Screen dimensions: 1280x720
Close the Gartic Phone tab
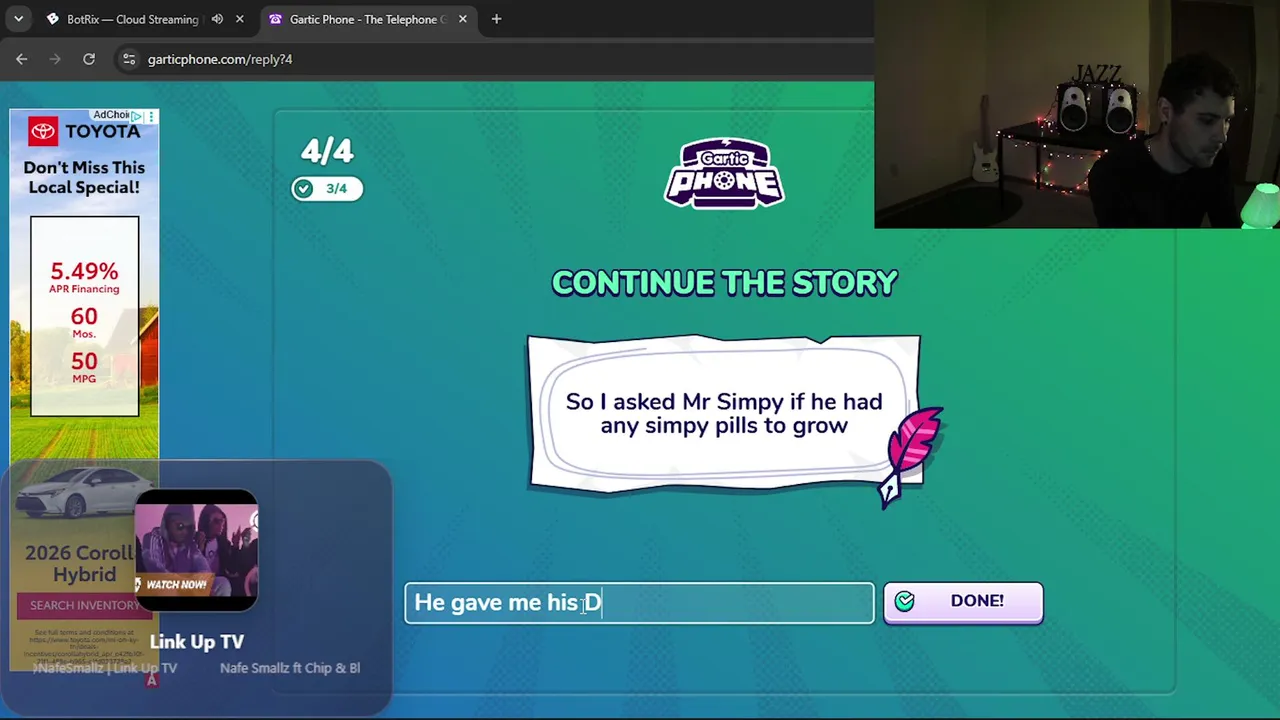[463, 19]
